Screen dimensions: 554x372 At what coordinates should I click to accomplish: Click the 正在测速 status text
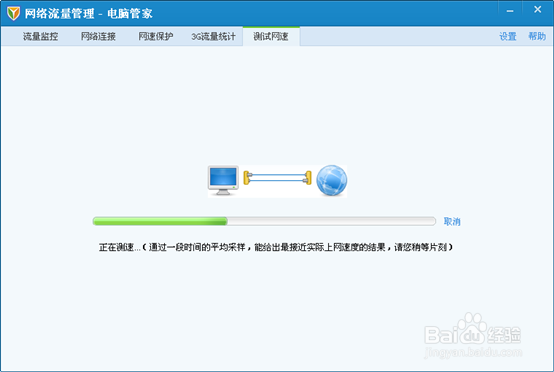pos(276,247)
